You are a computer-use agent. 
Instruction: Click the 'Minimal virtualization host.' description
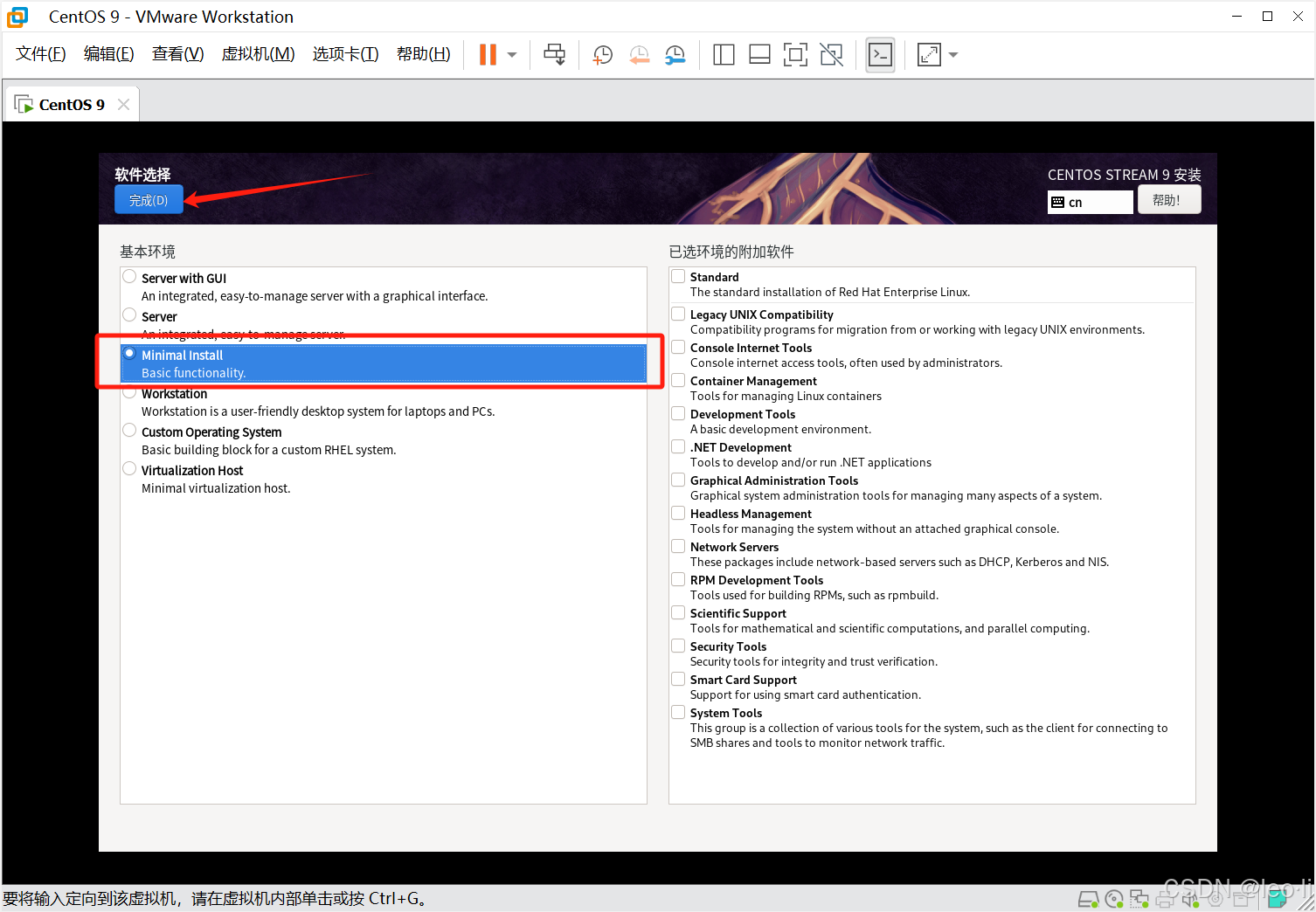(x=216, y=488)
